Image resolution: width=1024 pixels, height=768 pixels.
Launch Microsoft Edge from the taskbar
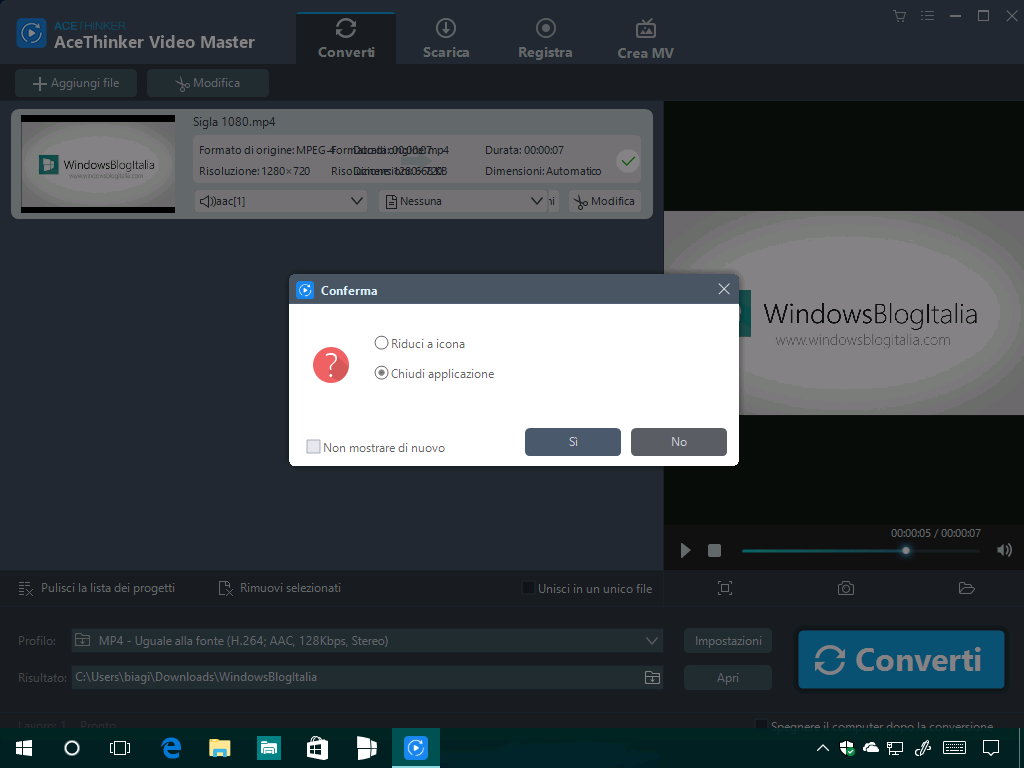[171, 748]
